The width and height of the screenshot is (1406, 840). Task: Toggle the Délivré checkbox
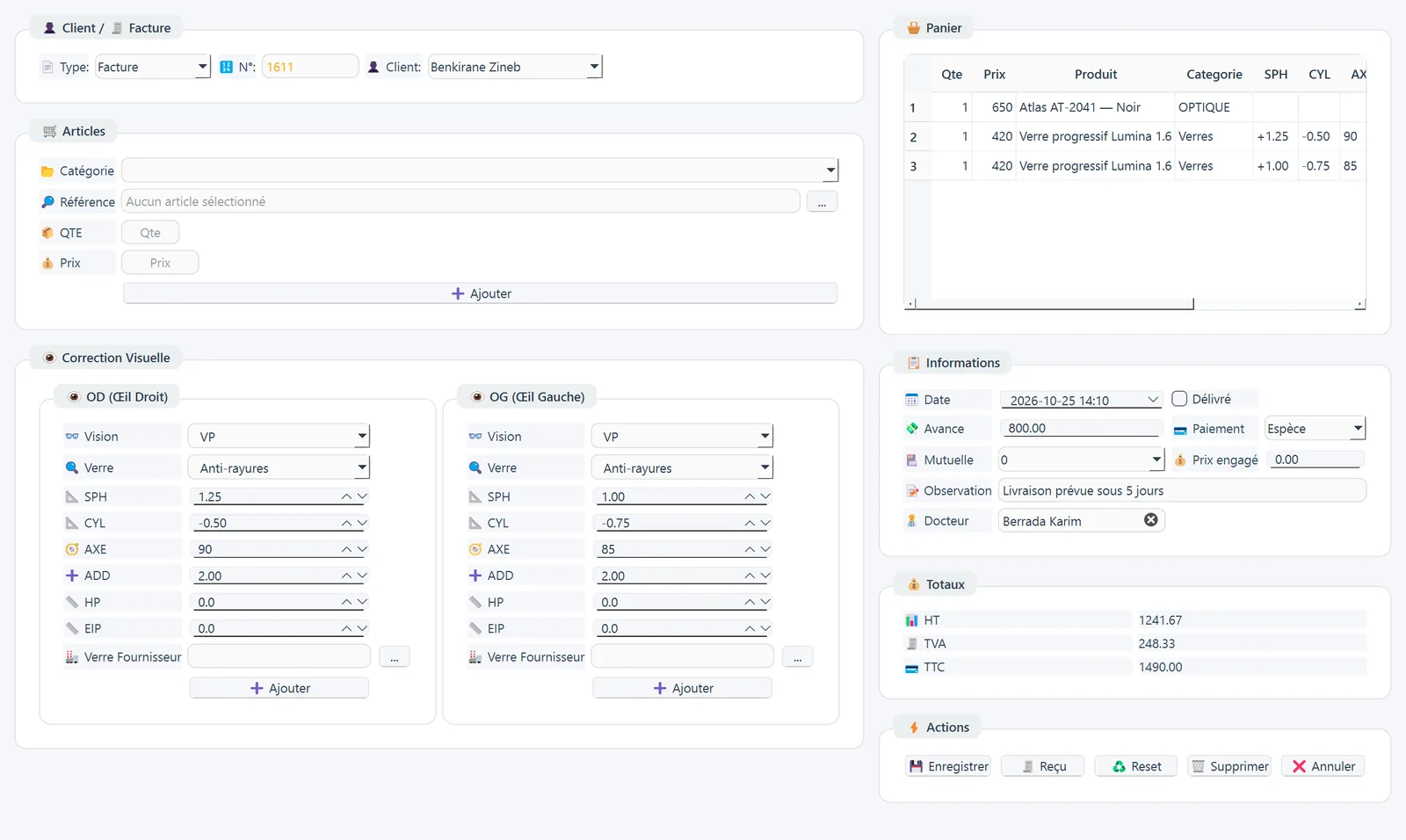point(1179,399)
